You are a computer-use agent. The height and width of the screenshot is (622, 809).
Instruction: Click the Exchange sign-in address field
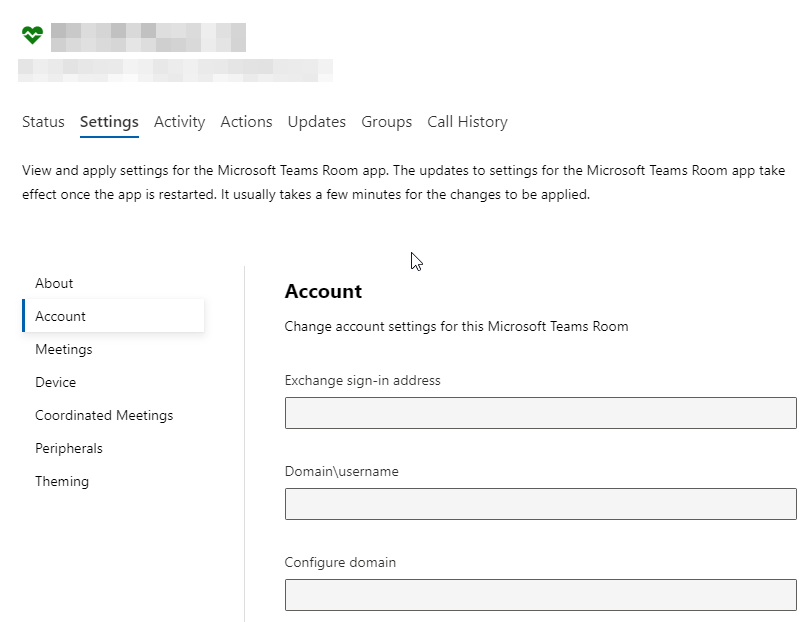(x=540, y=413)
